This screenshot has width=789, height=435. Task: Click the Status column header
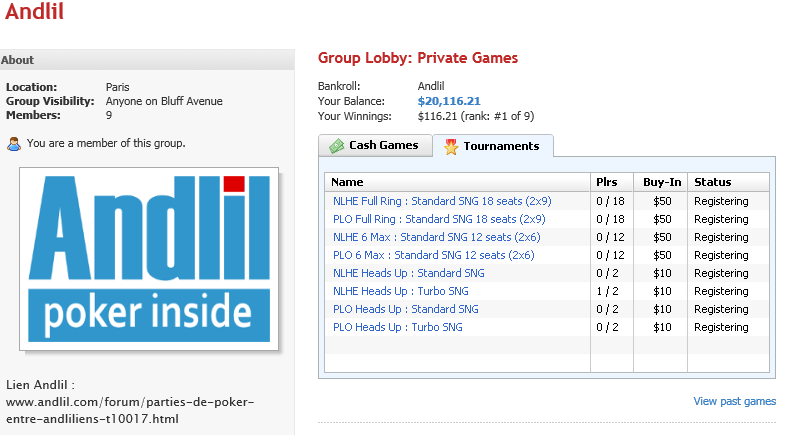coord(728,182)
